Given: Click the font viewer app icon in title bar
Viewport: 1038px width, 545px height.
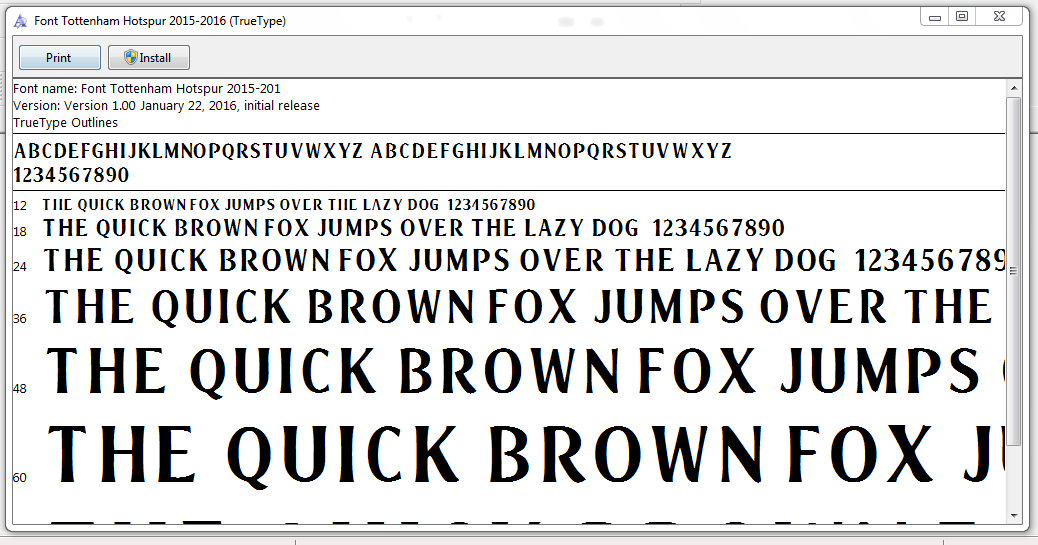Looking at the screenshot, I should [x=21, y=21].
